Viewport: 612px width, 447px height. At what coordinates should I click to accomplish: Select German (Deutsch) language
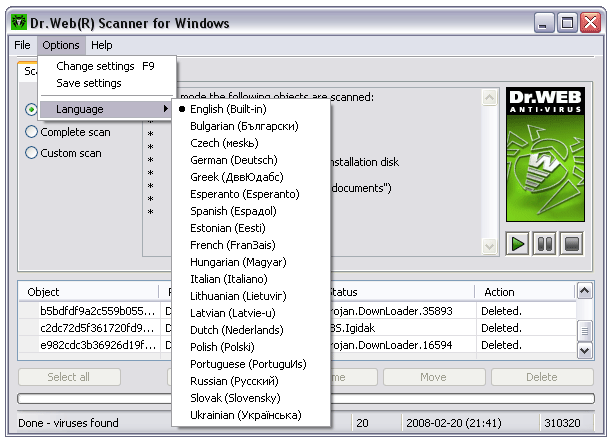tap(251, 160)
